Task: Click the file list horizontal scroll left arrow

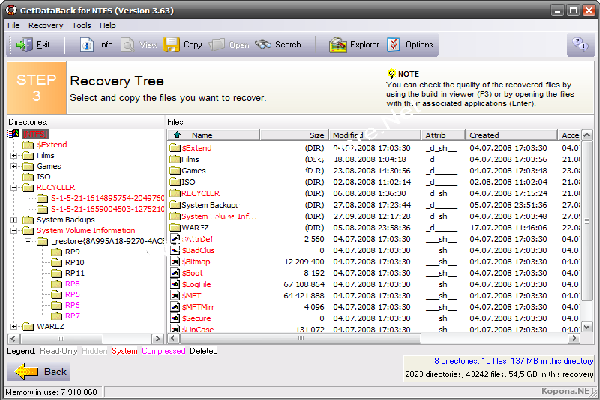Action: point(173,338)
